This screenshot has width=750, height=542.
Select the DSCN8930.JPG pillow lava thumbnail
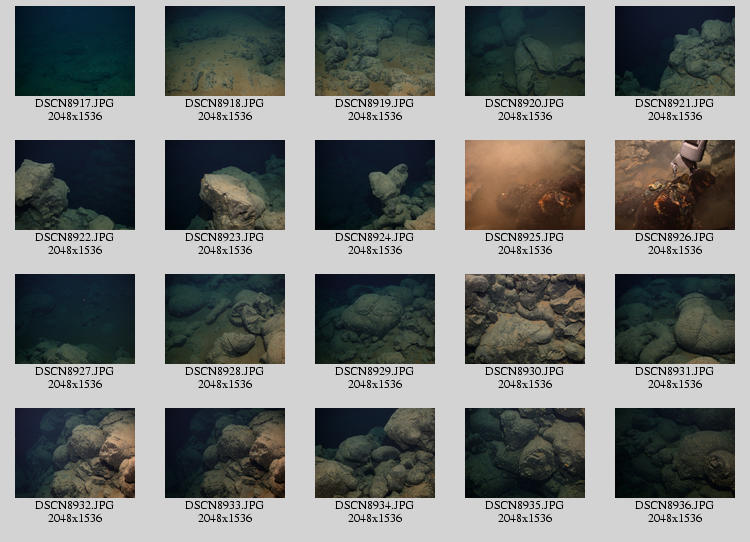click(525, 319)
